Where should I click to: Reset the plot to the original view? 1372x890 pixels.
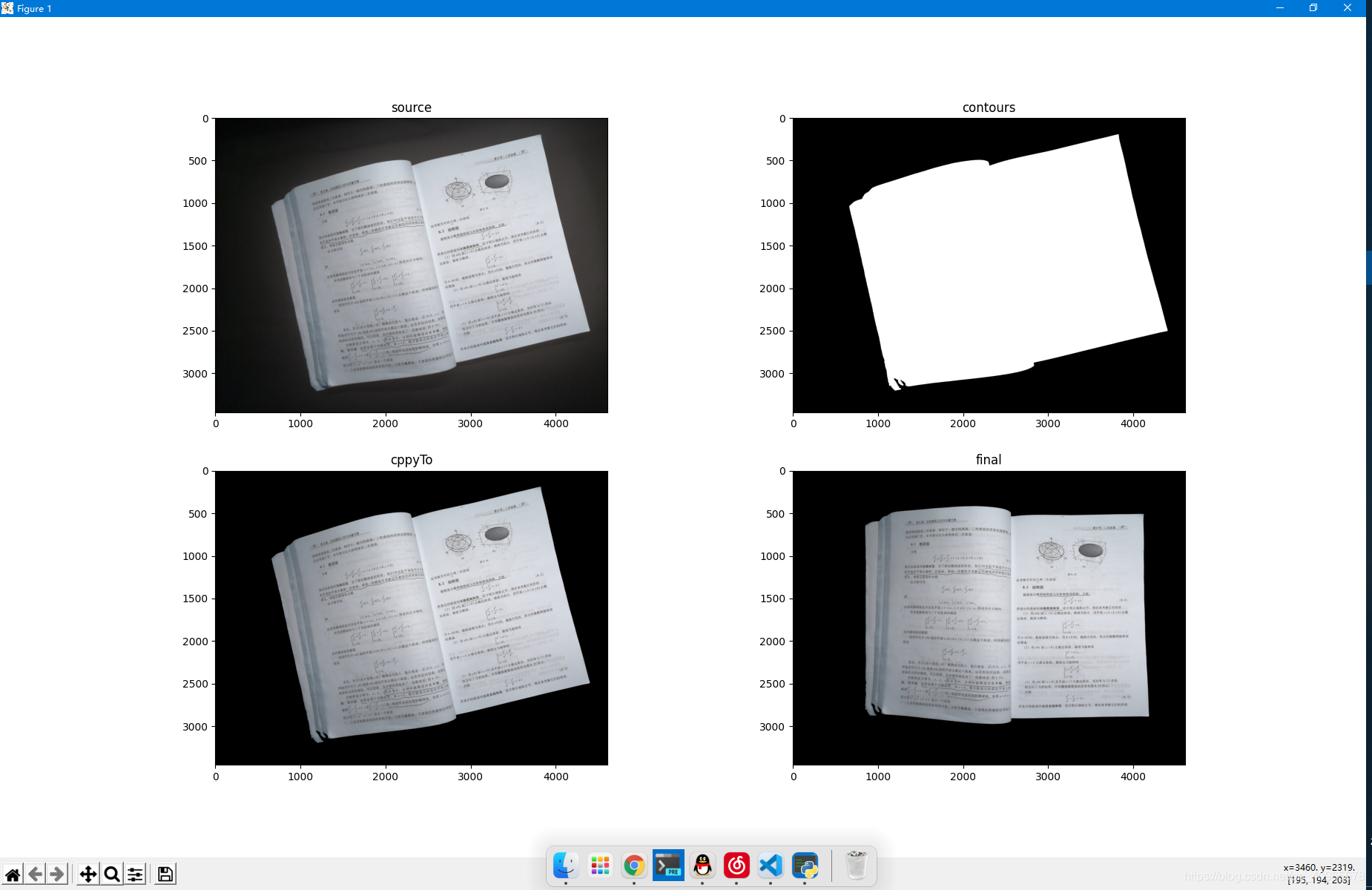13,874
